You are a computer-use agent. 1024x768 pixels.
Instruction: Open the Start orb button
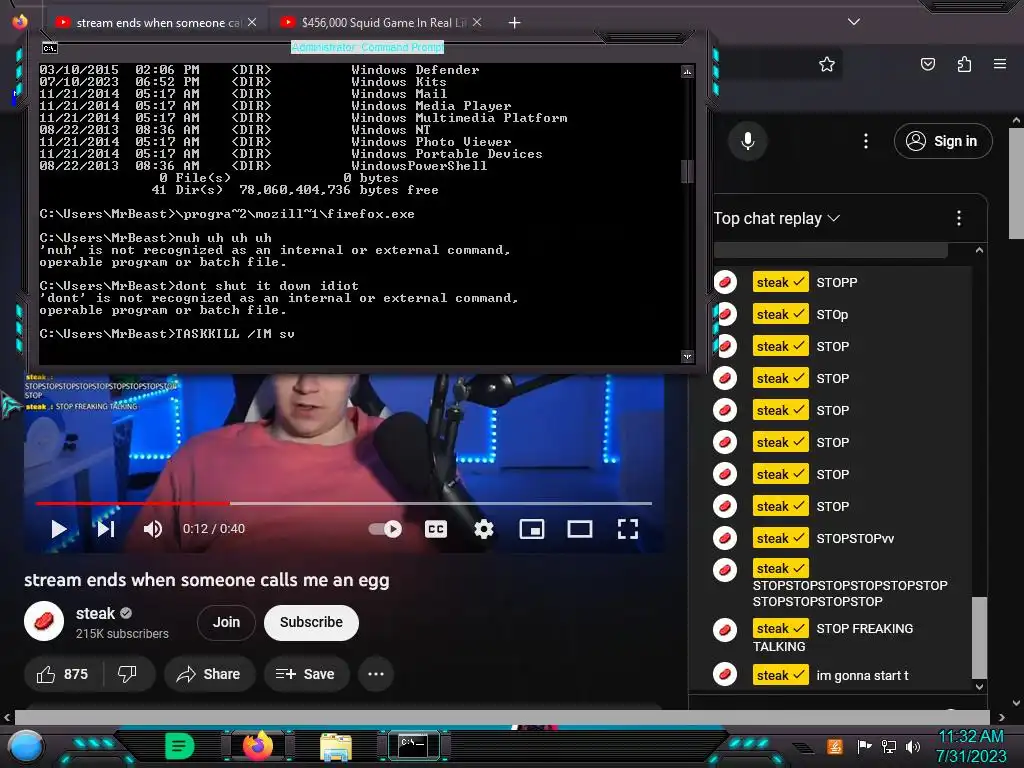[26, 748]
